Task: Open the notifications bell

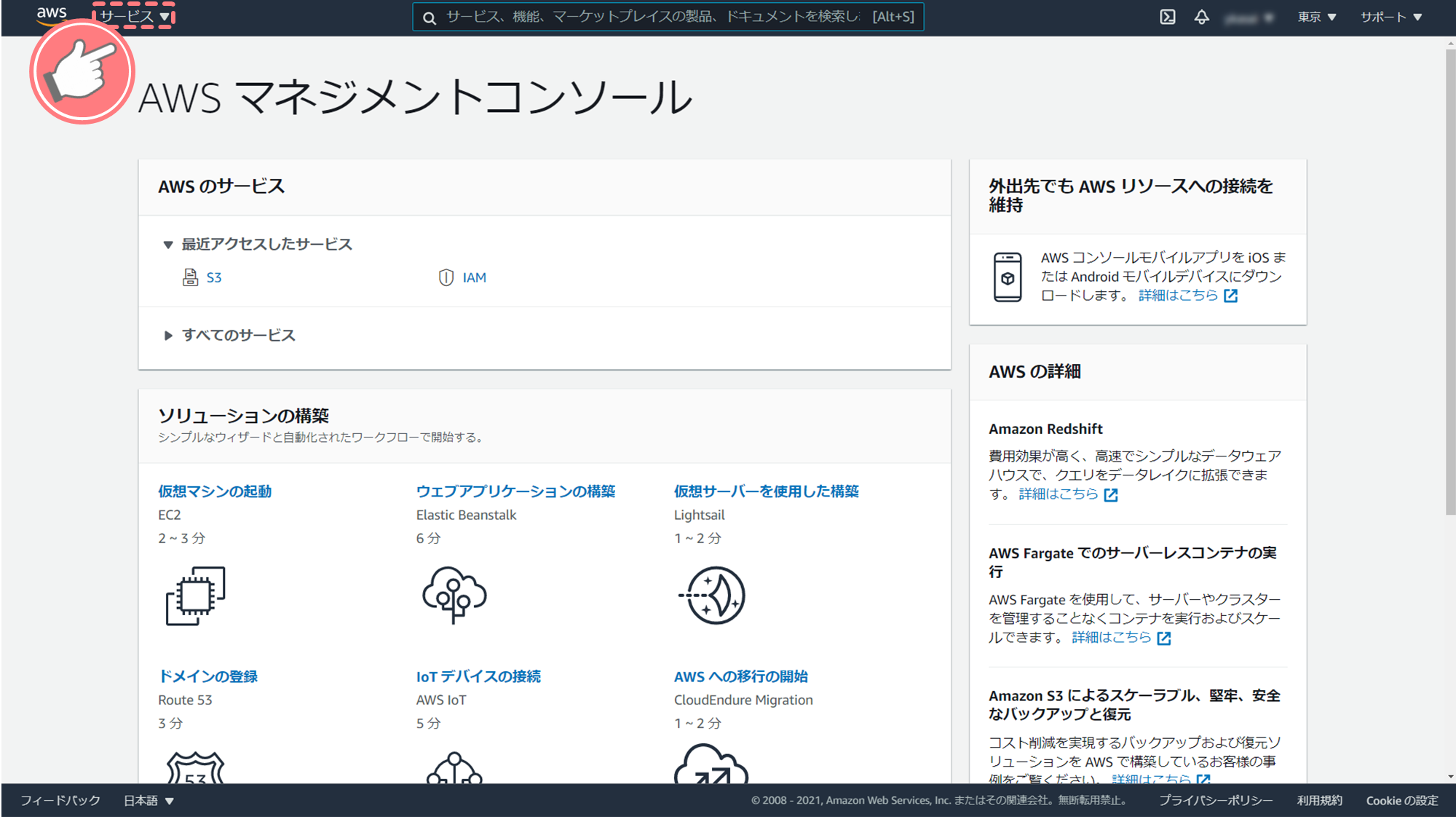Action: click(x=1201, y=17)
